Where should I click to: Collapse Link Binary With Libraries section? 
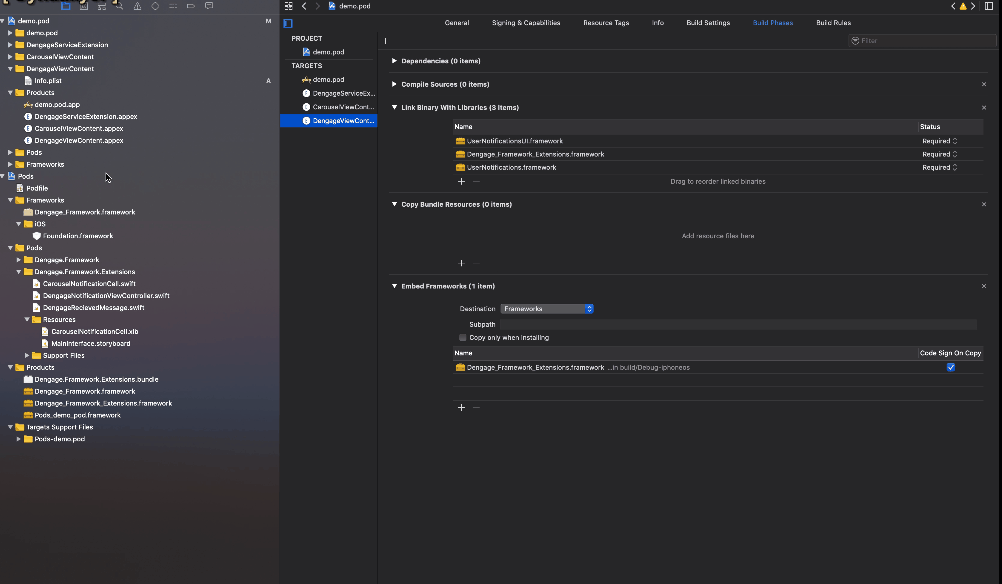click(x=394, y=108)
